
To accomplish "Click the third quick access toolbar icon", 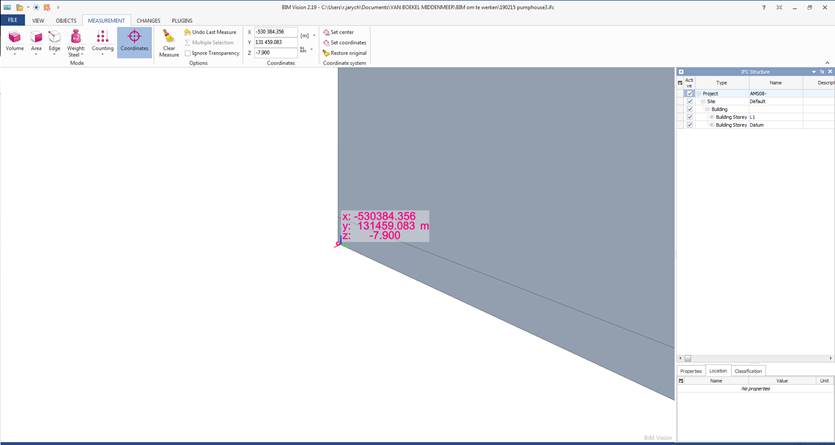I will [36, 7].
